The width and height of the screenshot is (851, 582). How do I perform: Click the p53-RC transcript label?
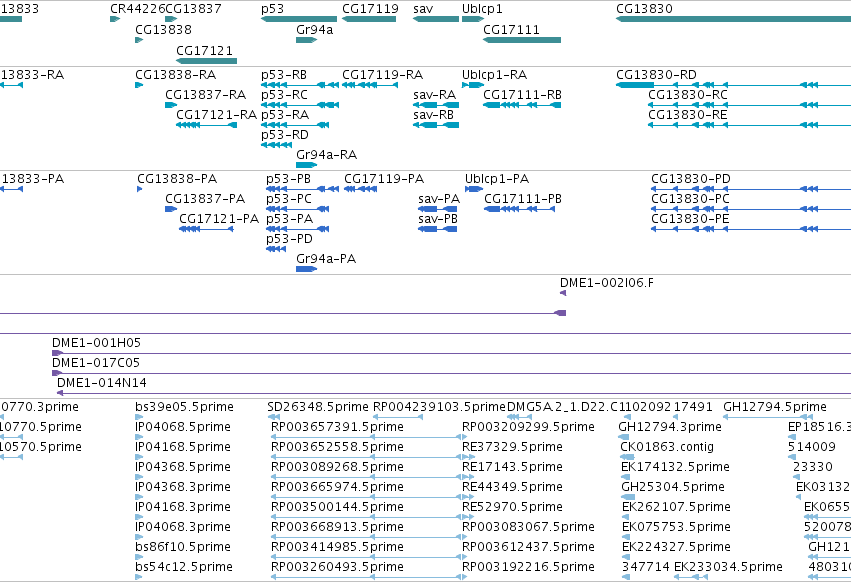coord(284,95)
